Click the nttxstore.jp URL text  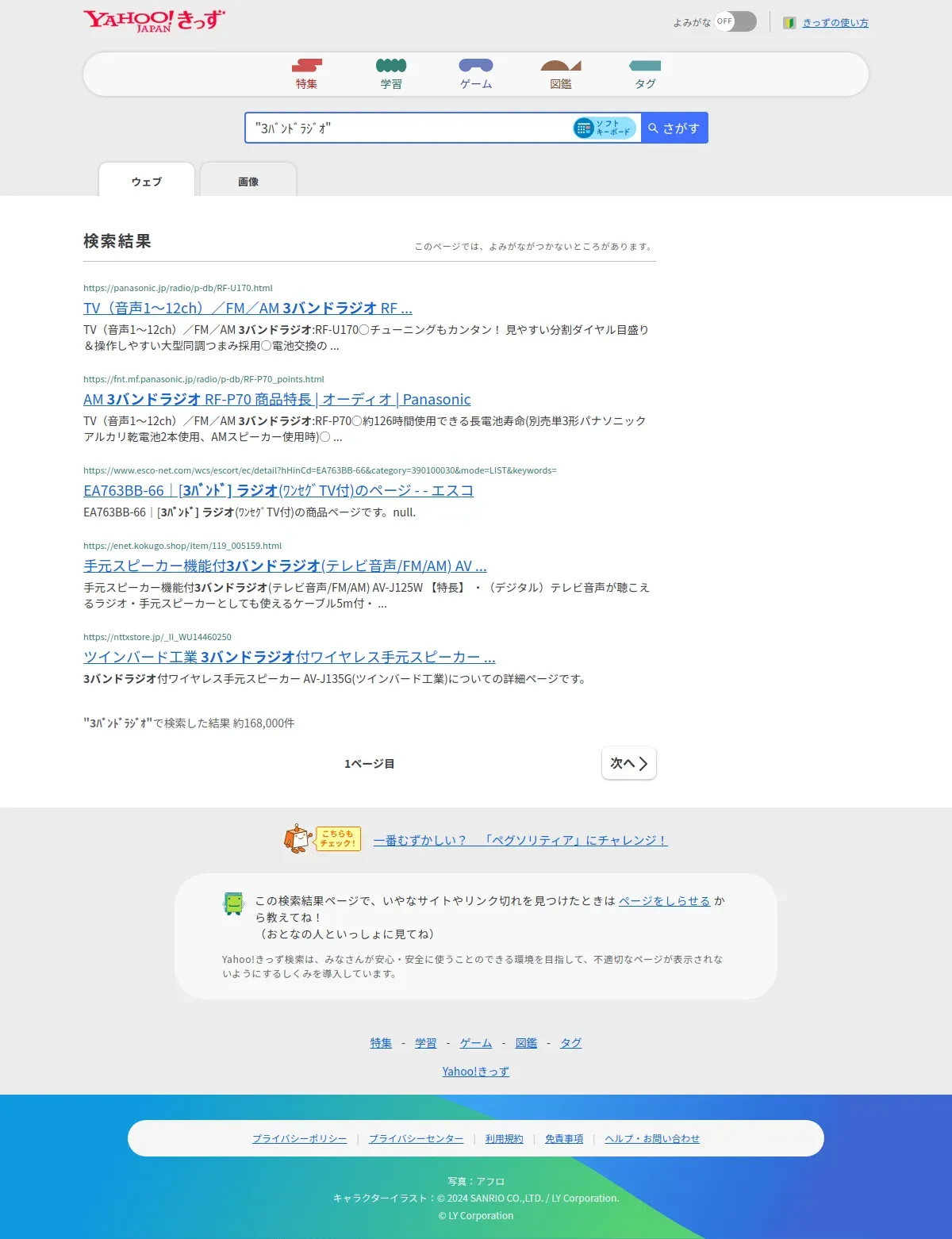click(157, 637)
